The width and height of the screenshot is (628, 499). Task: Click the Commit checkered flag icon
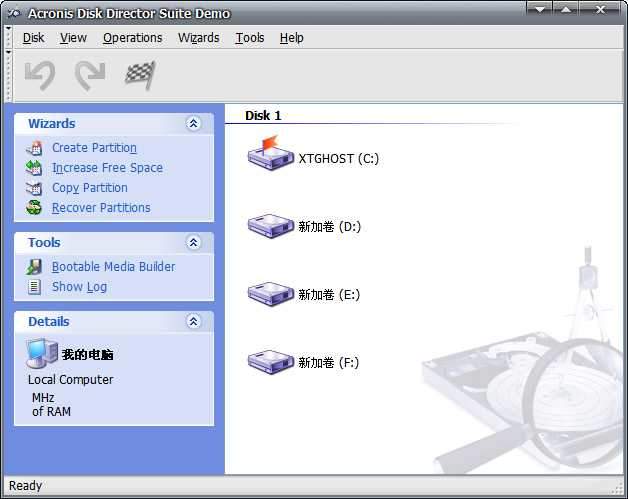coord(139,75)
